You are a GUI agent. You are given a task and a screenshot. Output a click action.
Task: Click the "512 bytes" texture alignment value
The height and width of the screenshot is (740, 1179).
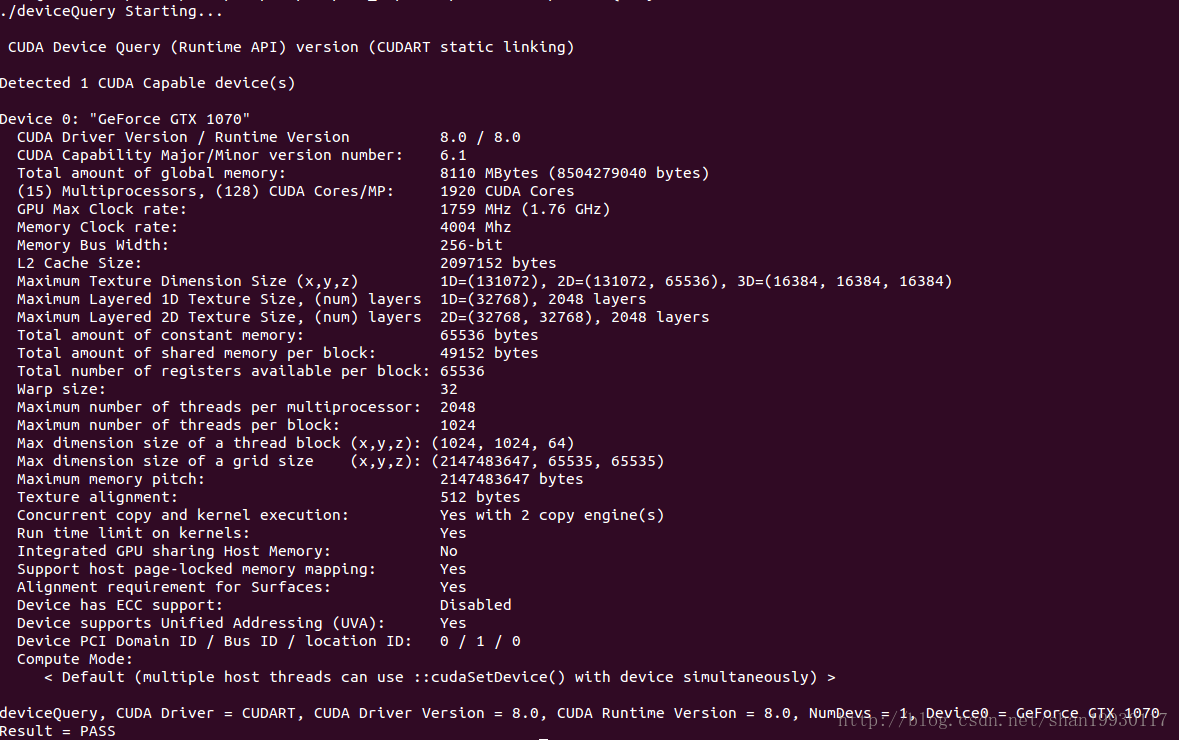(480, 497)
